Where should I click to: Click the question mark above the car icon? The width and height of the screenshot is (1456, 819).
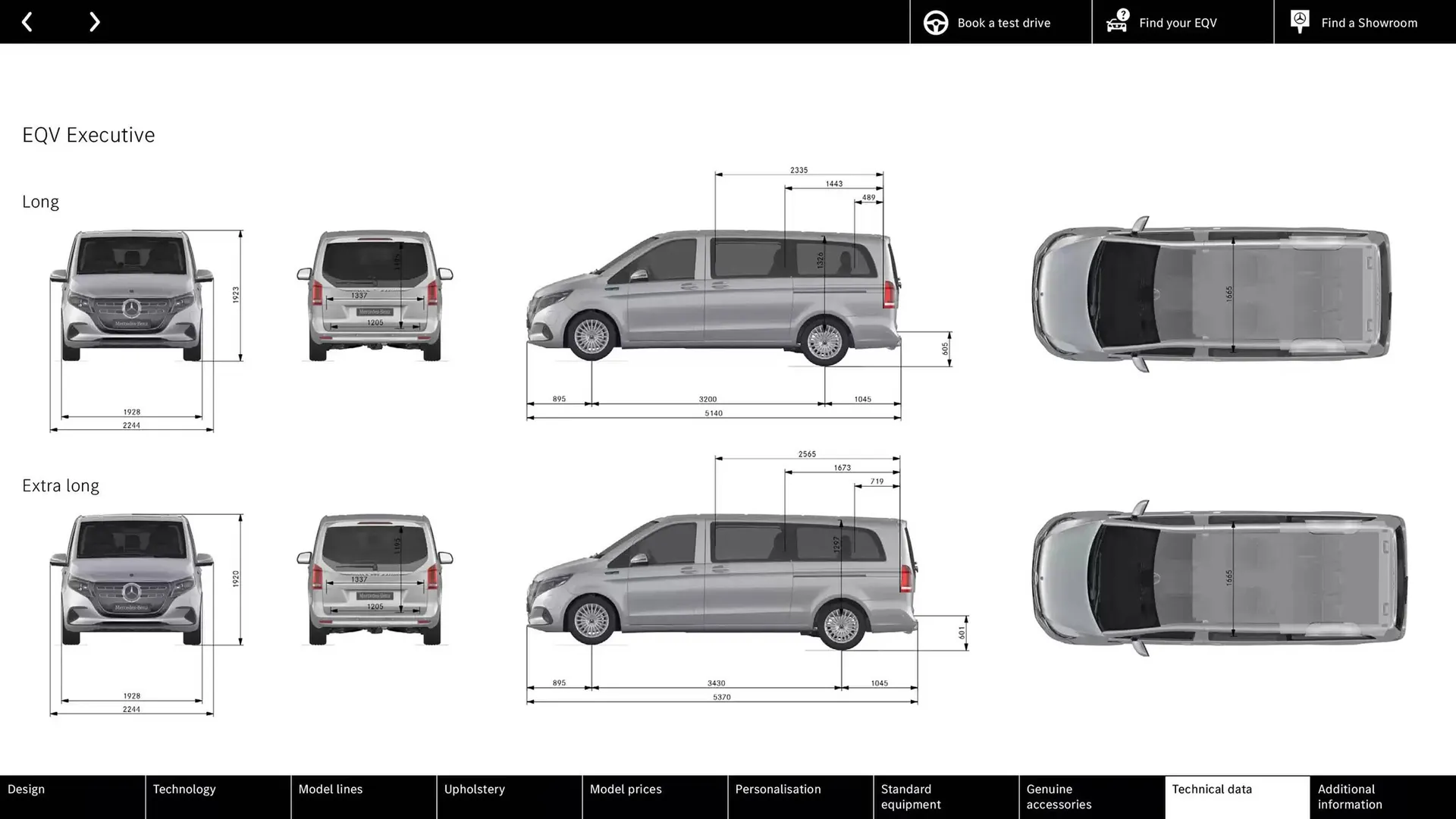click(1122, 13)
